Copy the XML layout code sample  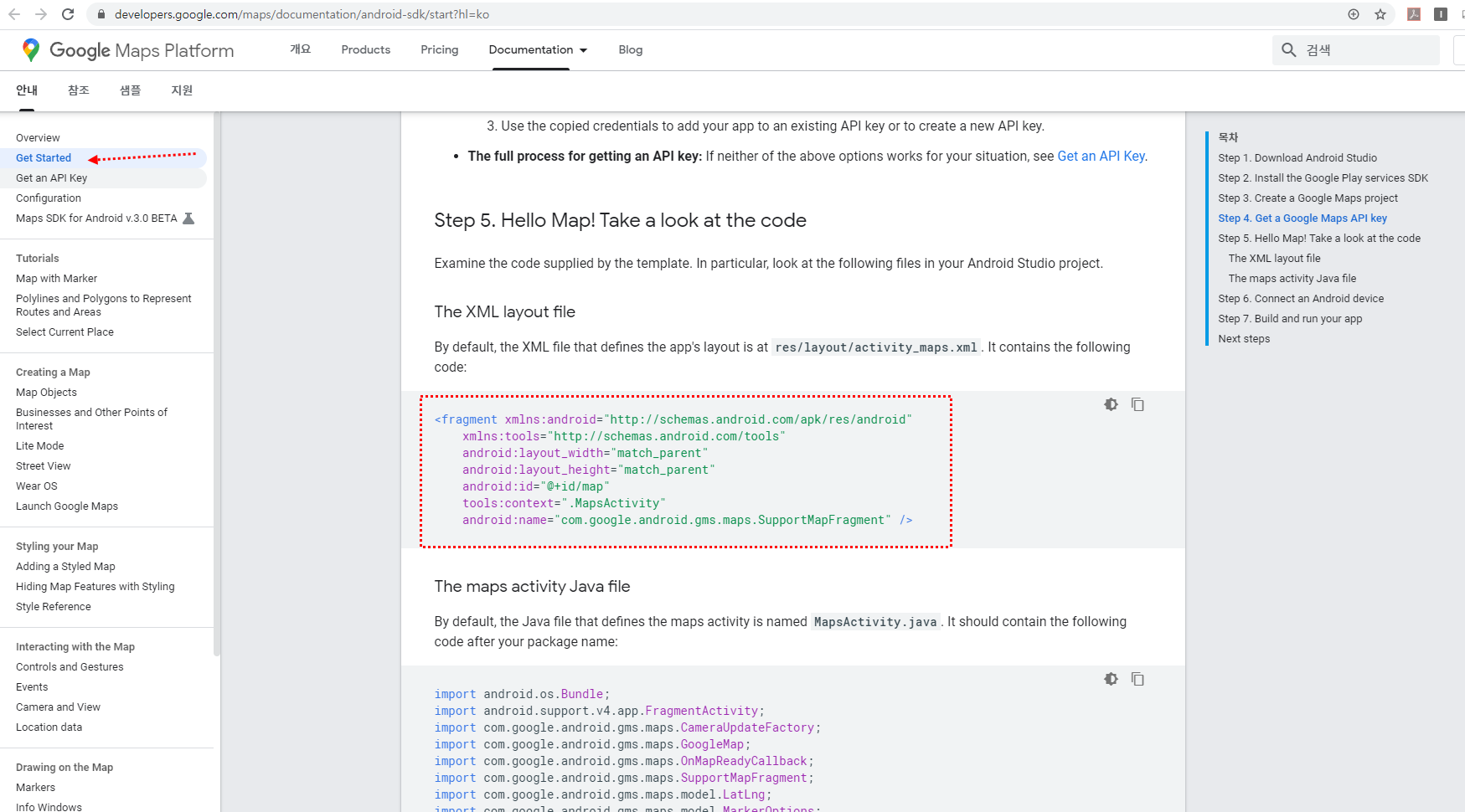coord(1137,404)
